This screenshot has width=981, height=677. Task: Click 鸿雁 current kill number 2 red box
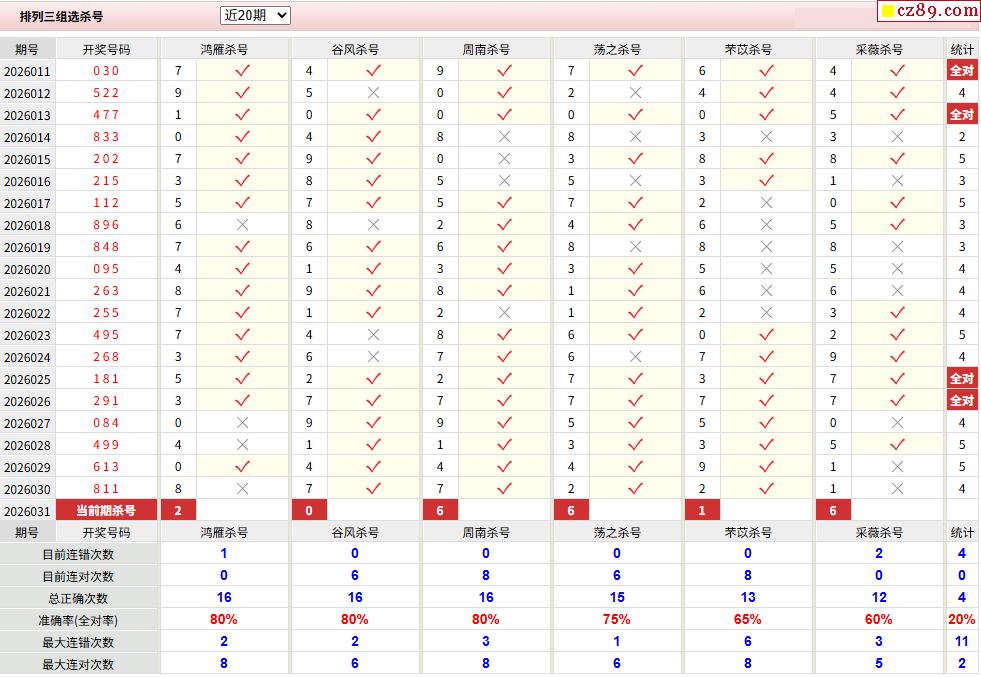(x=178, y=511)
